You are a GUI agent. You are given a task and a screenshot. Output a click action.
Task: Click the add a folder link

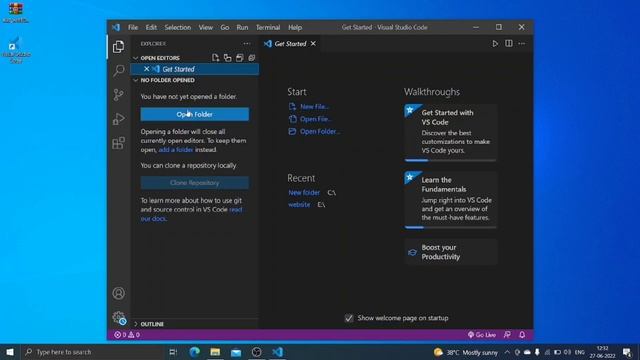point(176,150)
